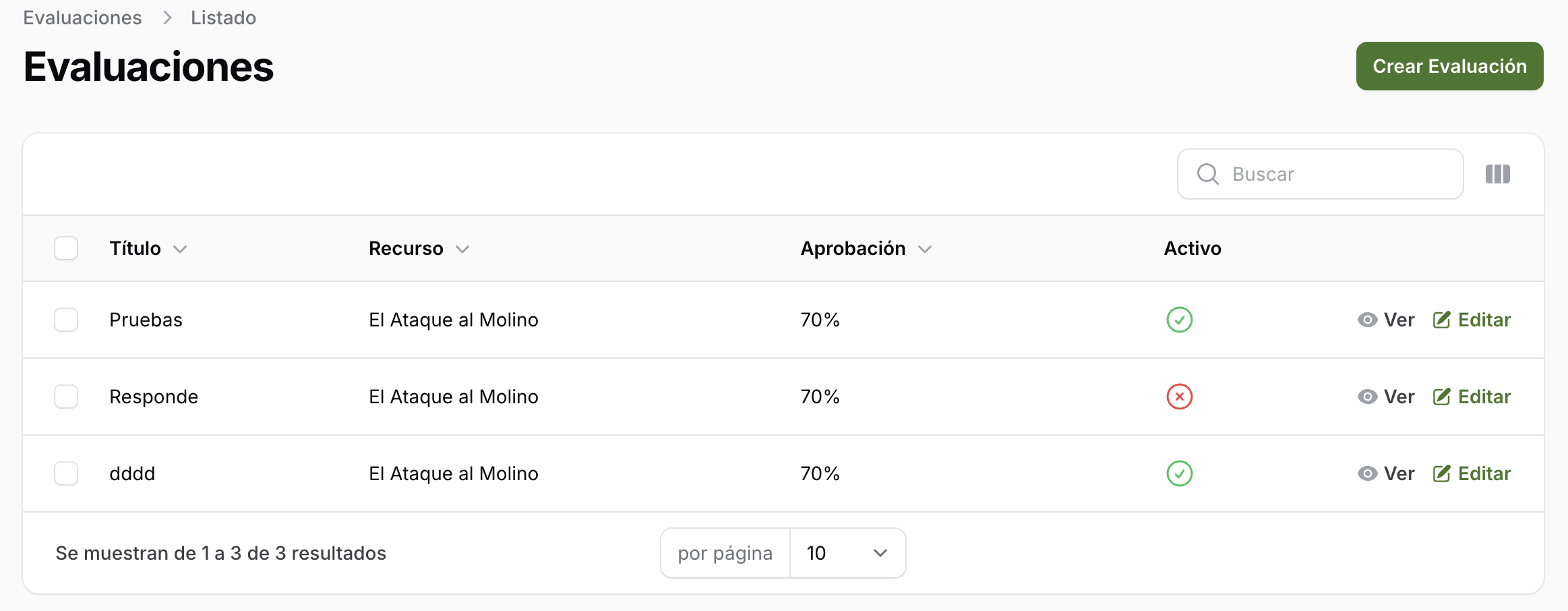
Task: Click eye icon in Pruebas row
Action: point(1367,320)
